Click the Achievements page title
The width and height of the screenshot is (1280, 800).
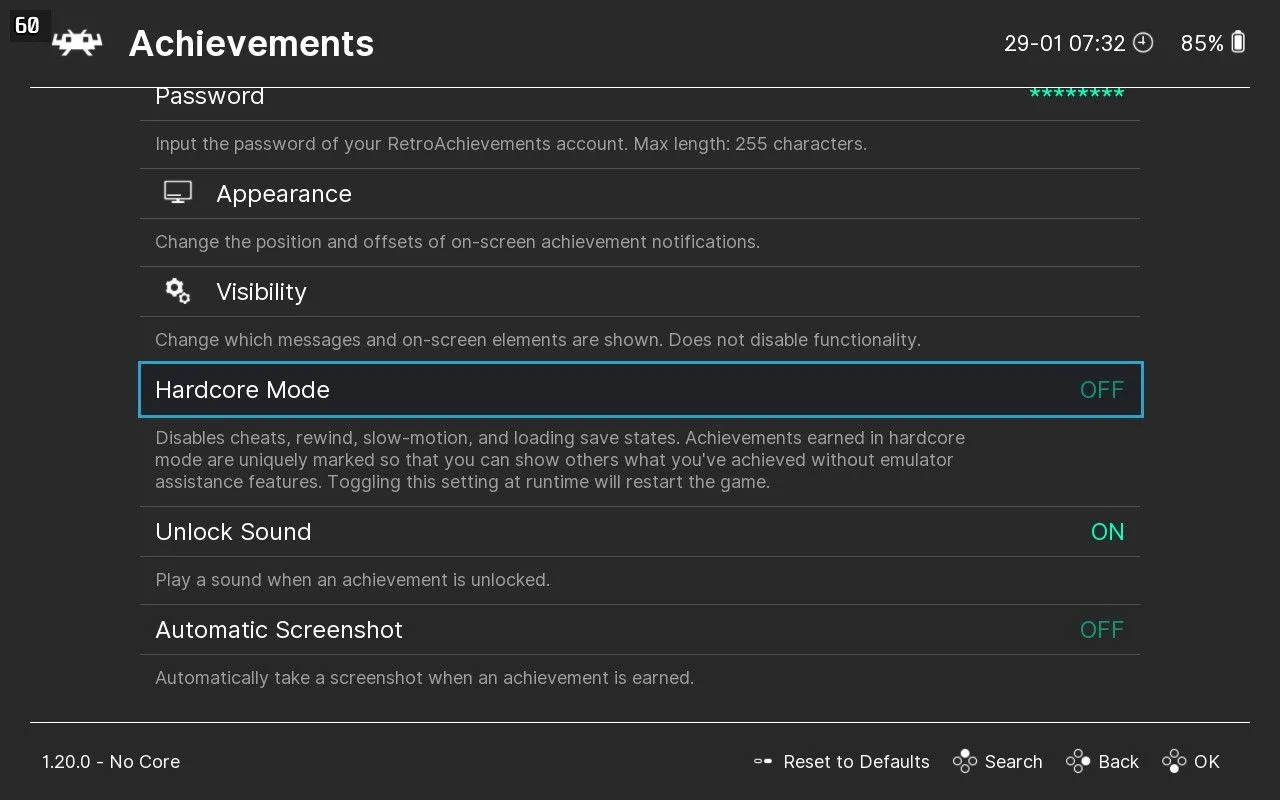tap(251, 43)
